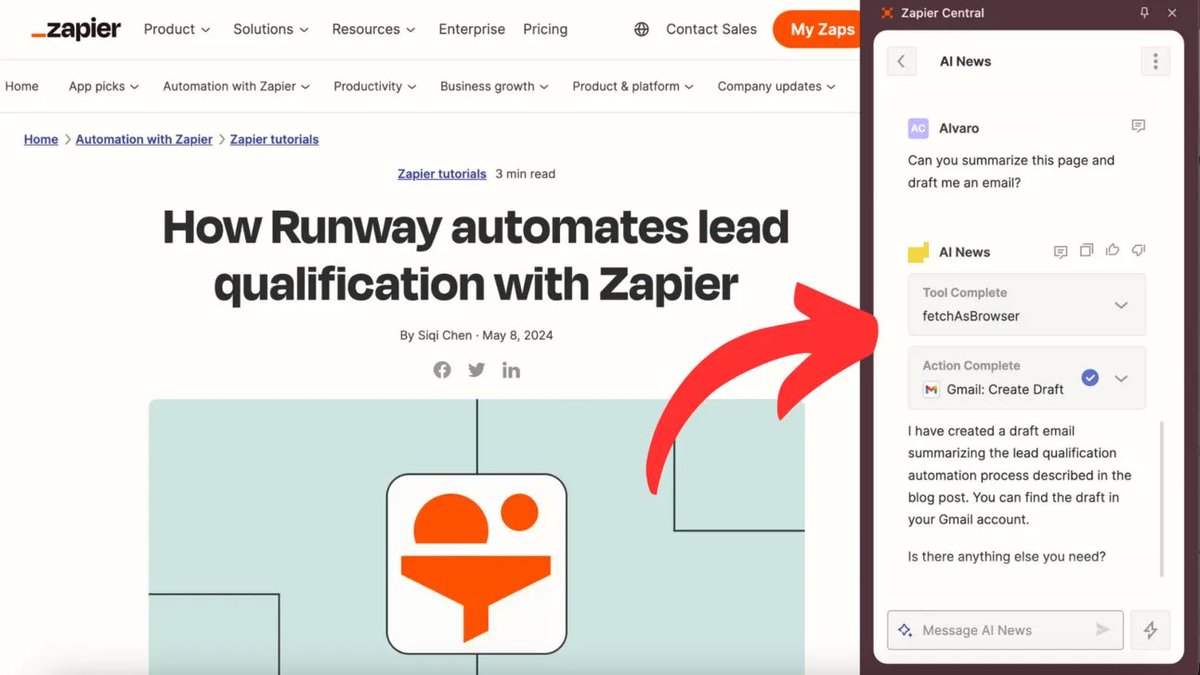Click the orange funnel illustration image
The image size is (1200, 675).
pos(476,564)
